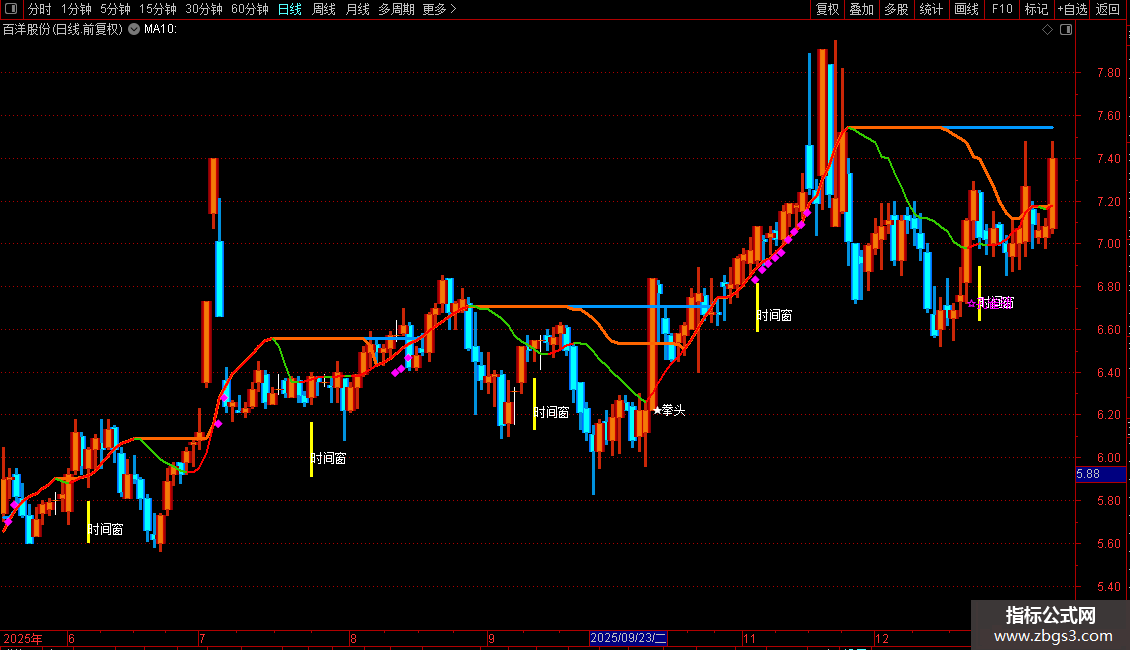Click month 7 on the time axis
This screenshot has width=1130, height=650.
point(203,638)
